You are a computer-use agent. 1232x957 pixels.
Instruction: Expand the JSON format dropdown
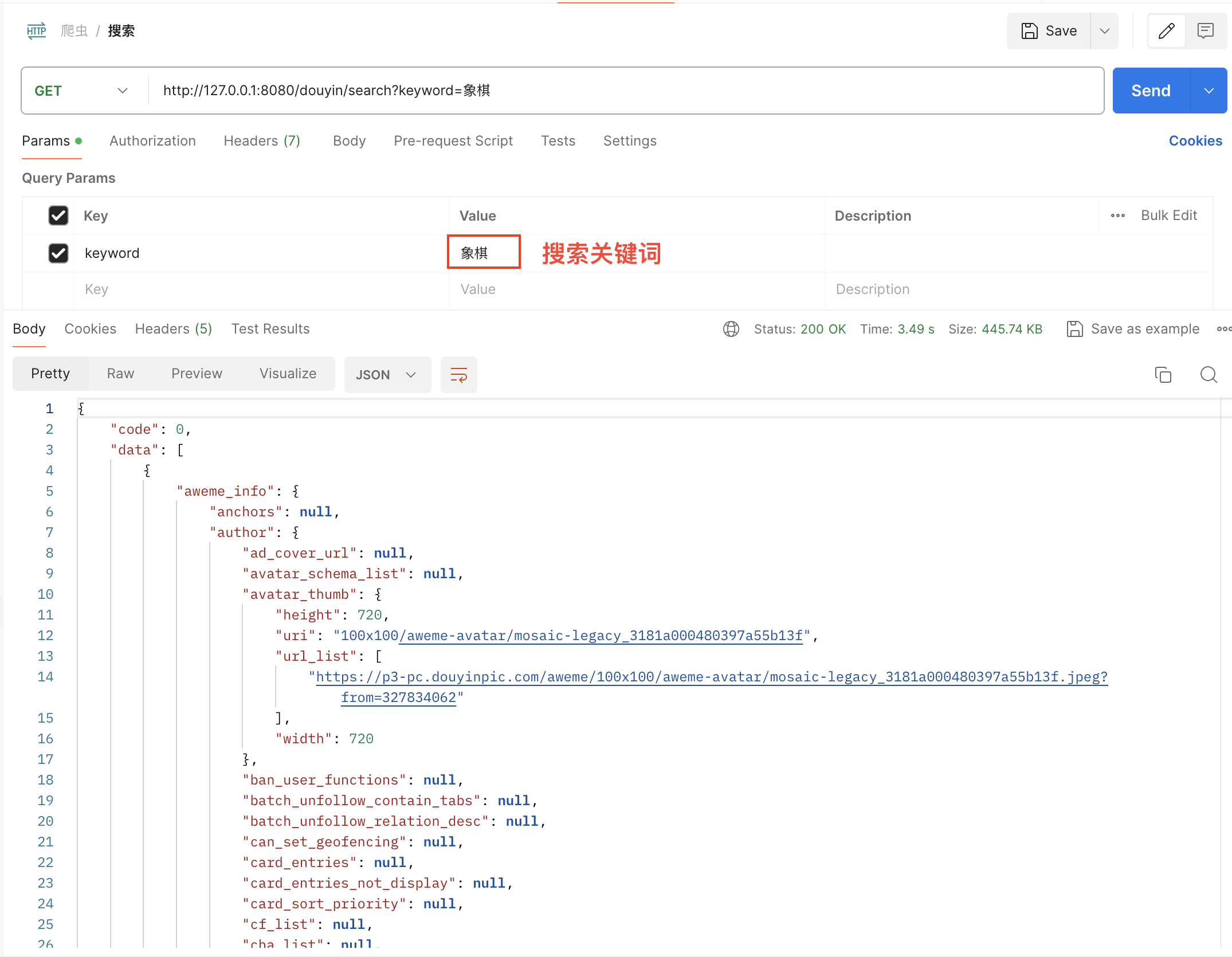point(408,374)
